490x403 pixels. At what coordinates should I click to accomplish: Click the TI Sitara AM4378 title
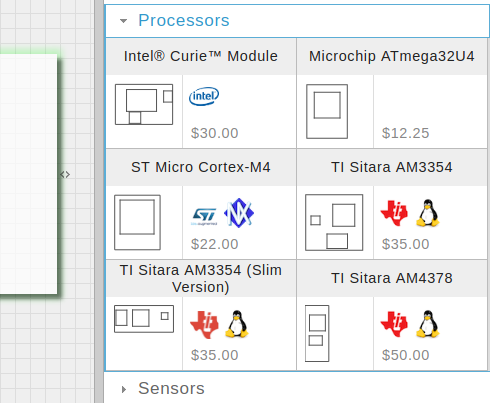point(392,278)
